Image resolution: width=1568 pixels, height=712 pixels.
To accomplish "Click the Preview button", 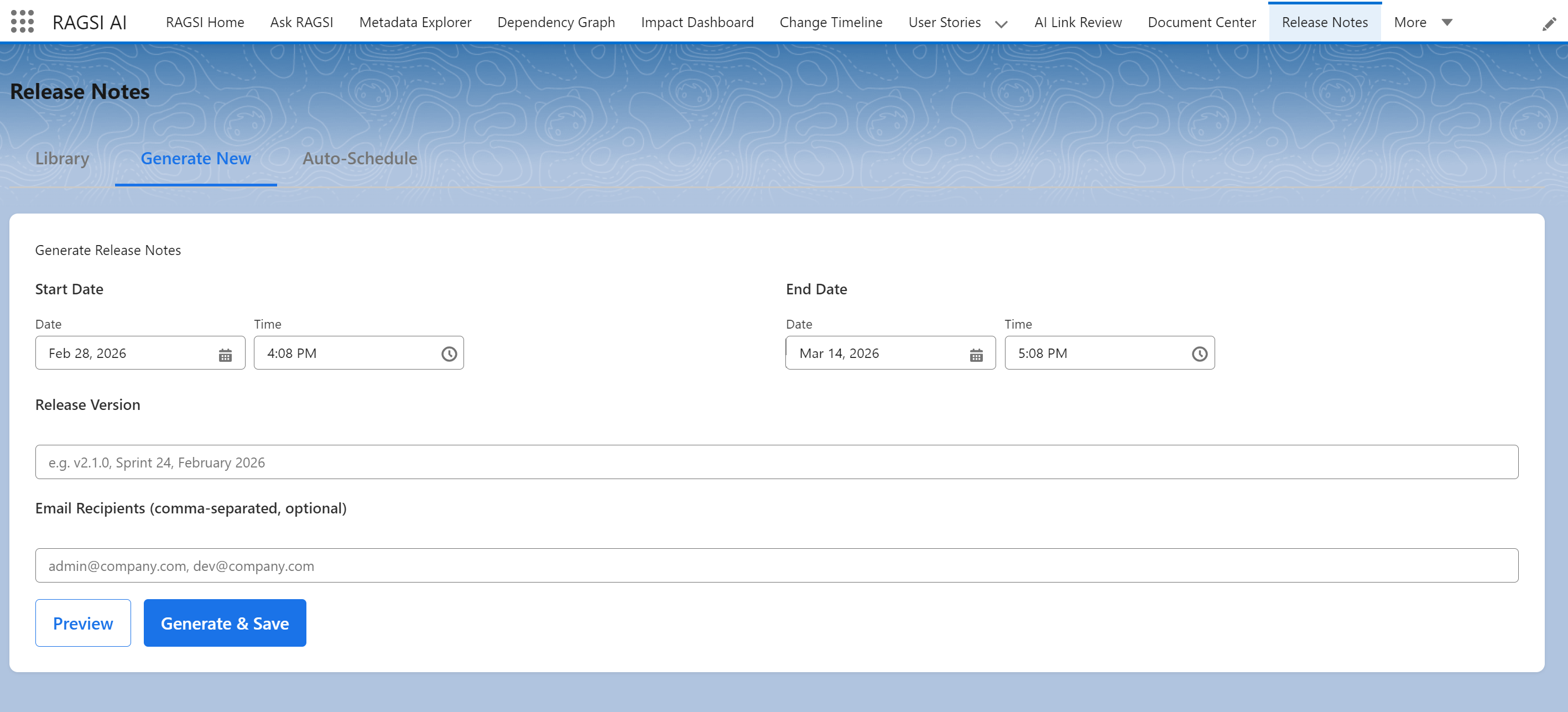I will click(83, 623).
